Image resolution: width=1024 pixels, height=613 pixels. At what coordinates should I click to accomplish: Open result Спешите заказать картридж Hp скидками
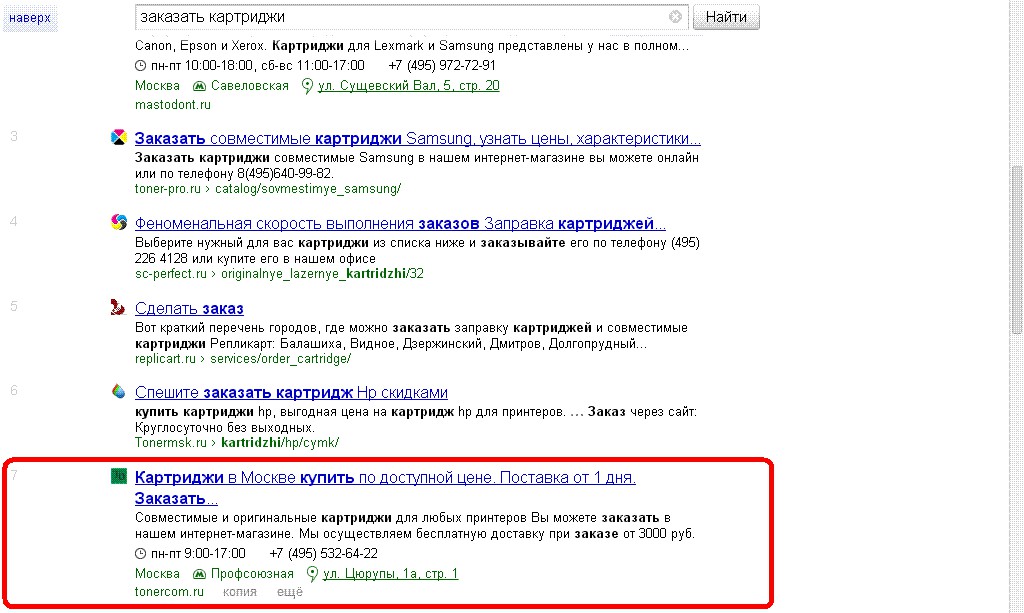[291, 392]
